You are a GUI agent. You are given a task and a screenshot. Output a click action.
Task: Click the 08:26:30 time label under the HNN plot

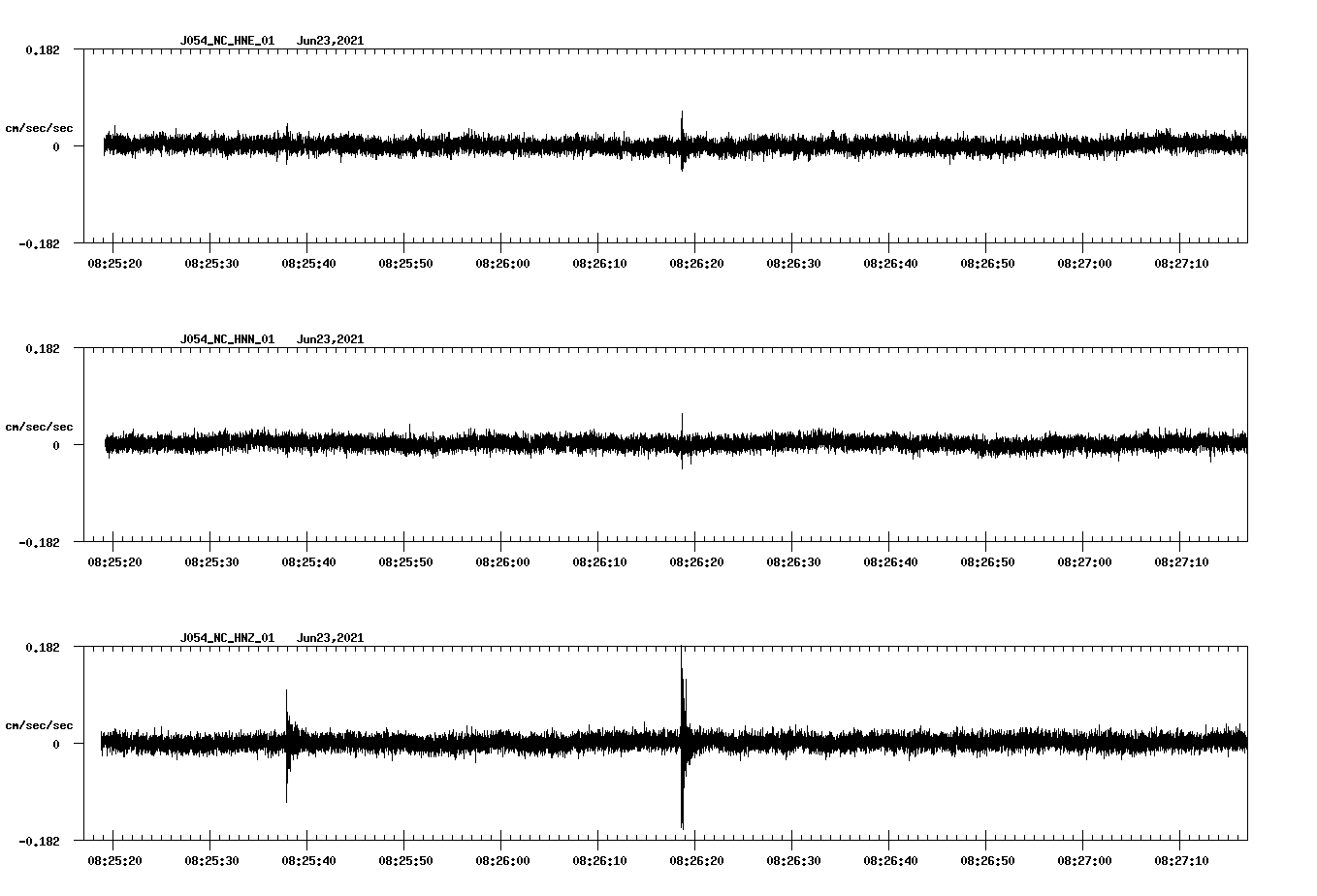pyautogui.click(x=793, y=562)
